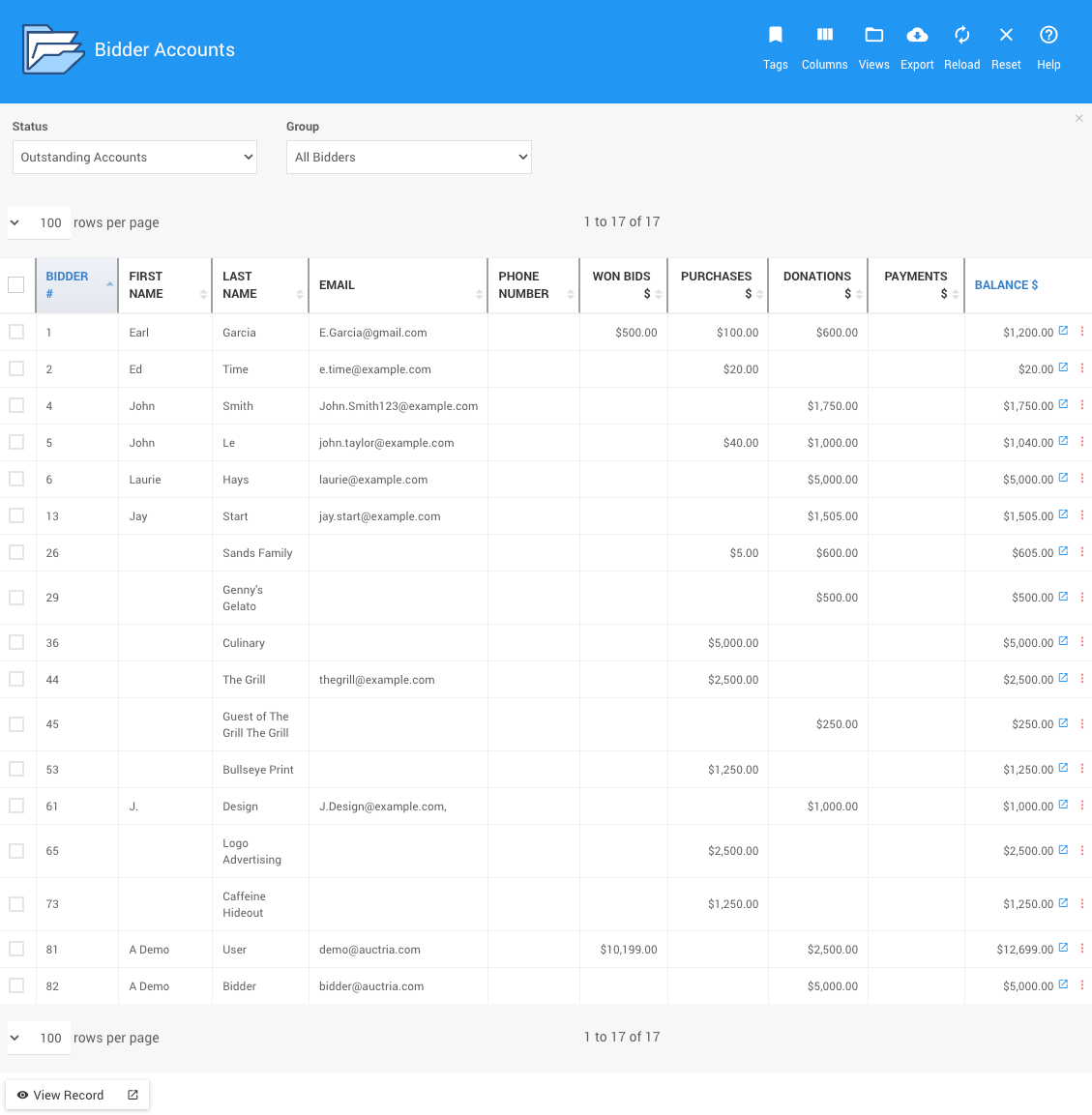1092x1115 pixels.
Task: Open statement link icon for bidder 81
Action: [1063, 949]
